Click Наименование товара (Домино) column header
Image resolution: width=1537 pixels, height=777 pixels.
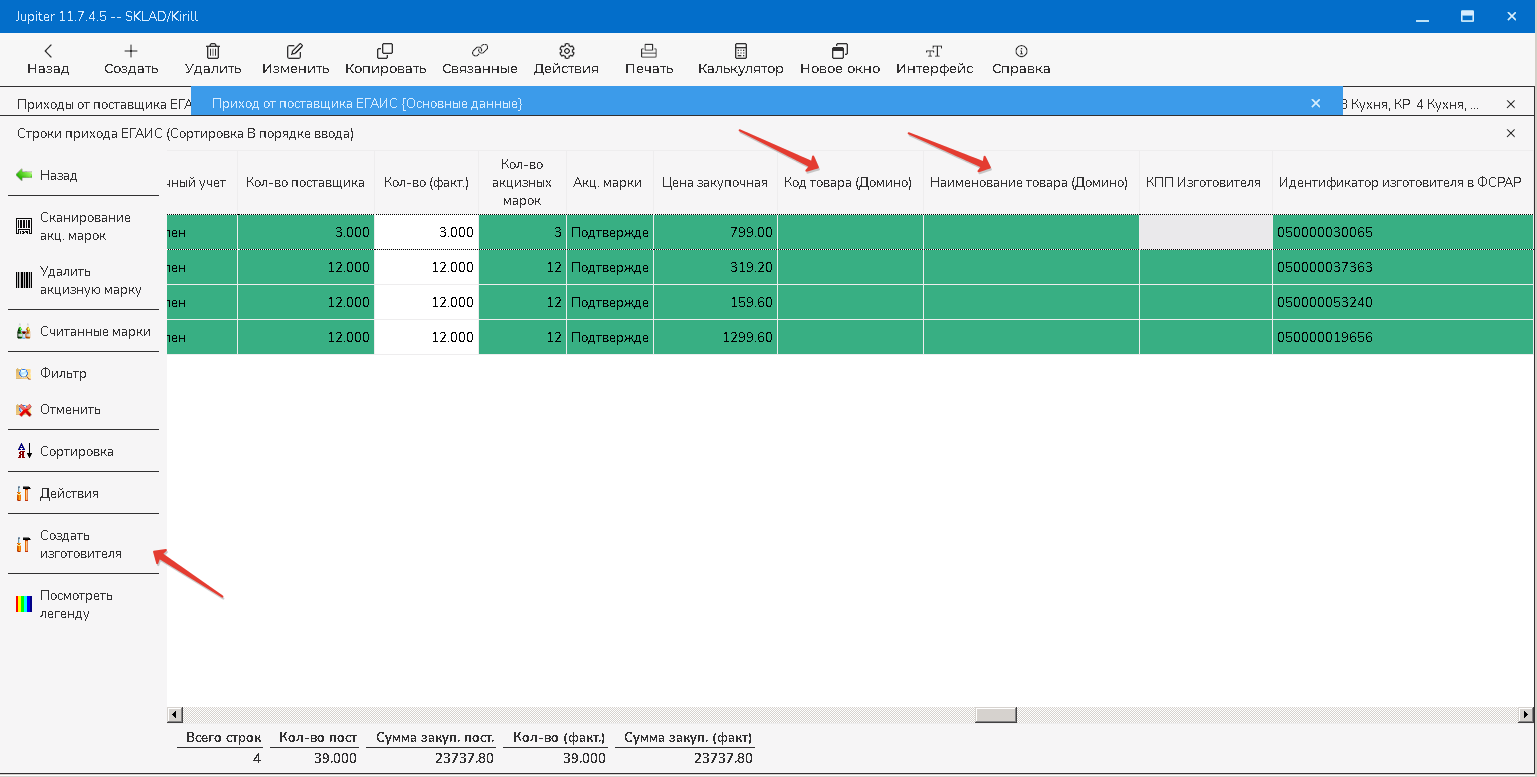pos(1031,182)
